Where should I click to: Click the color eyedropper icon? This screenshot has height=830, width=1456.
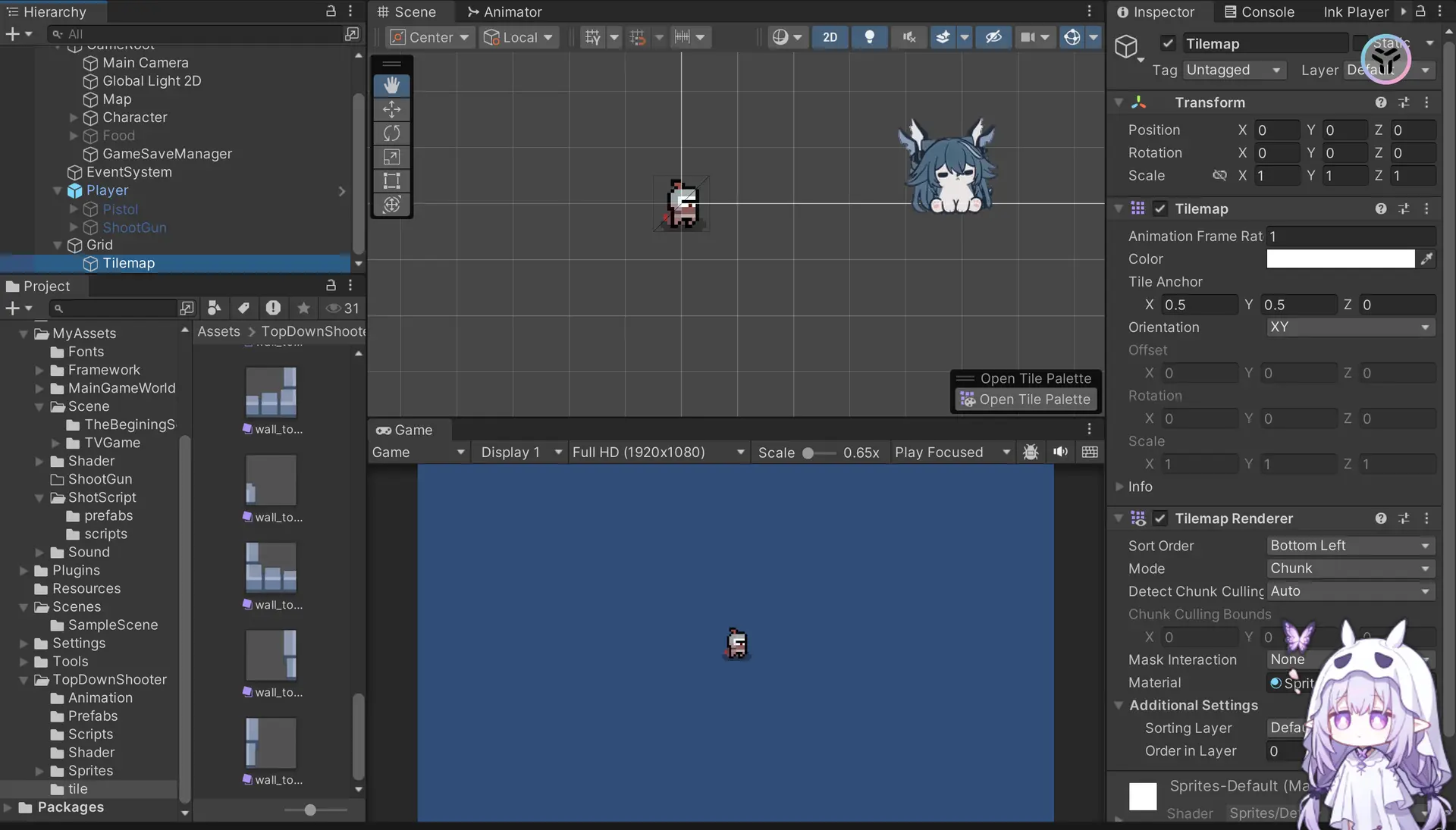click(1426, 259)
